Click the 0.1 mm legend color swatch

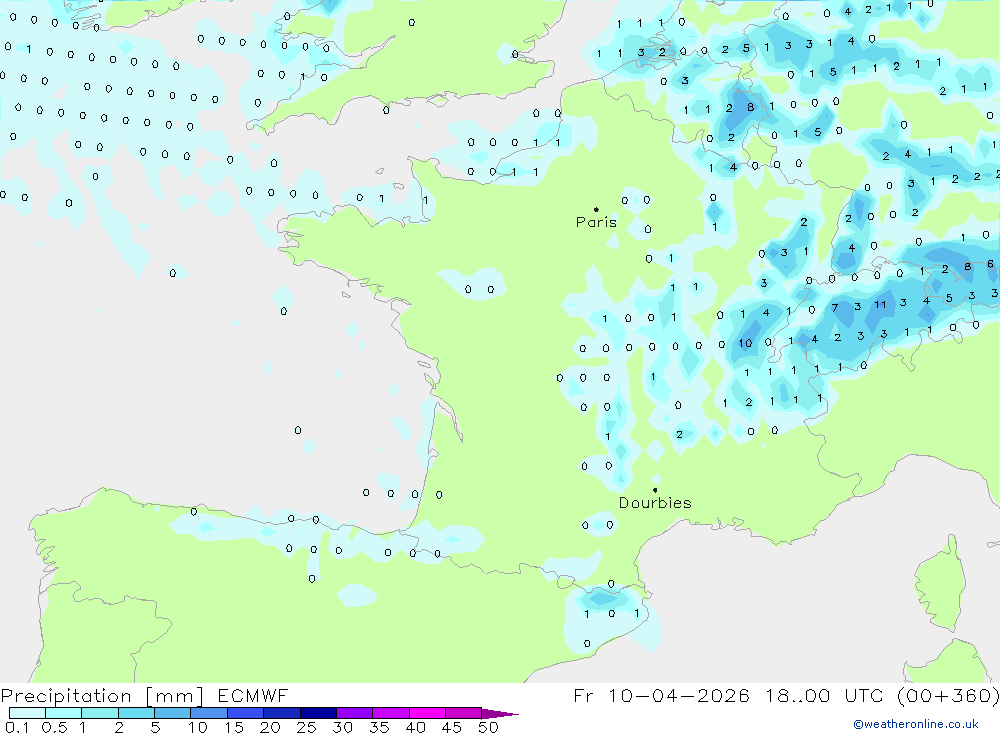click(27, 713)
